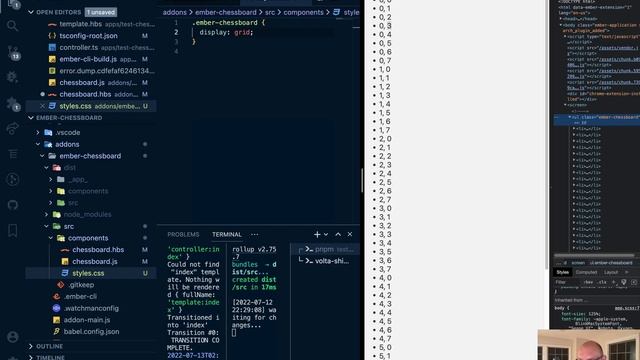Open the Computed tab in DevTools
Screen dimensions: 640x360
point(586,272)
